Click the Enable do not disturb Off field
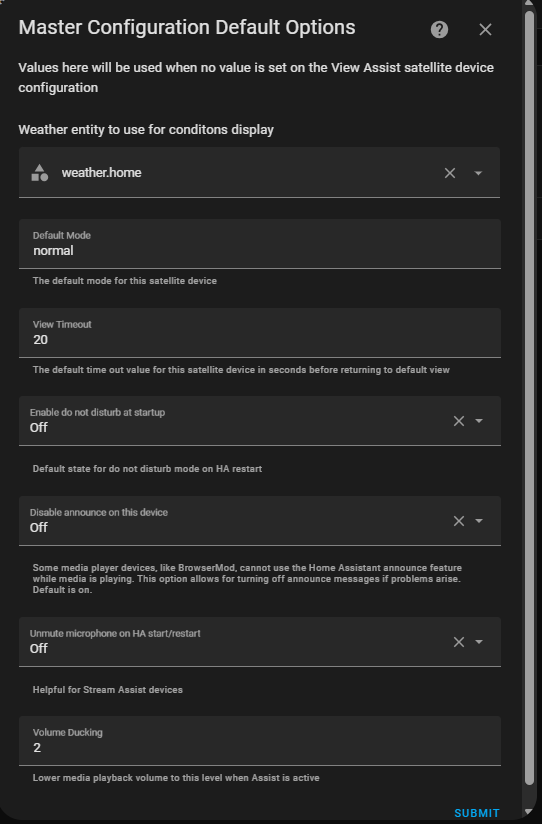The width and height of the screenshot is (542, 824). coord(260,421)
